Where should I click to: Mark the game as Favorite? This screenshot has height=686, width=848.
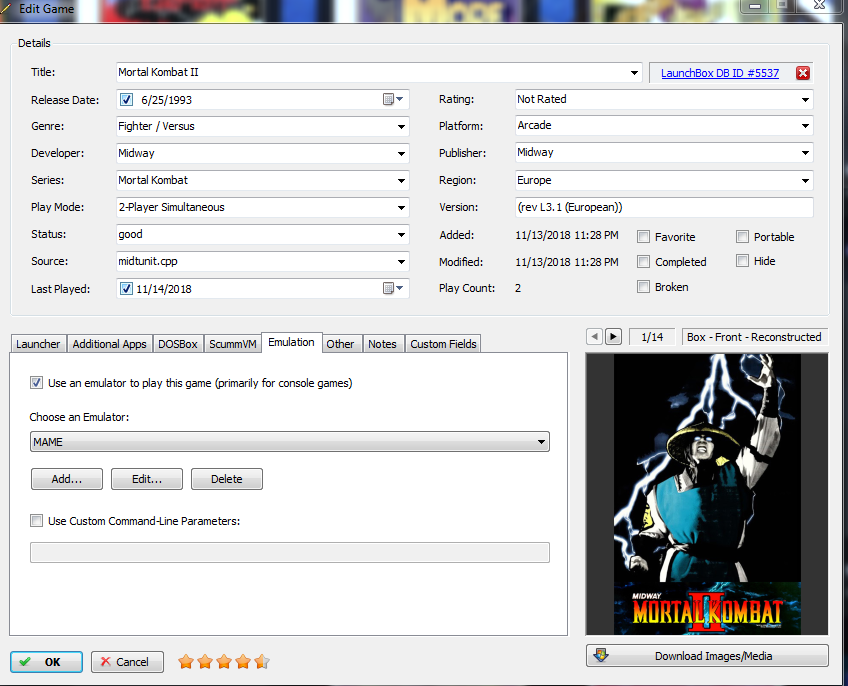(643, 236)
